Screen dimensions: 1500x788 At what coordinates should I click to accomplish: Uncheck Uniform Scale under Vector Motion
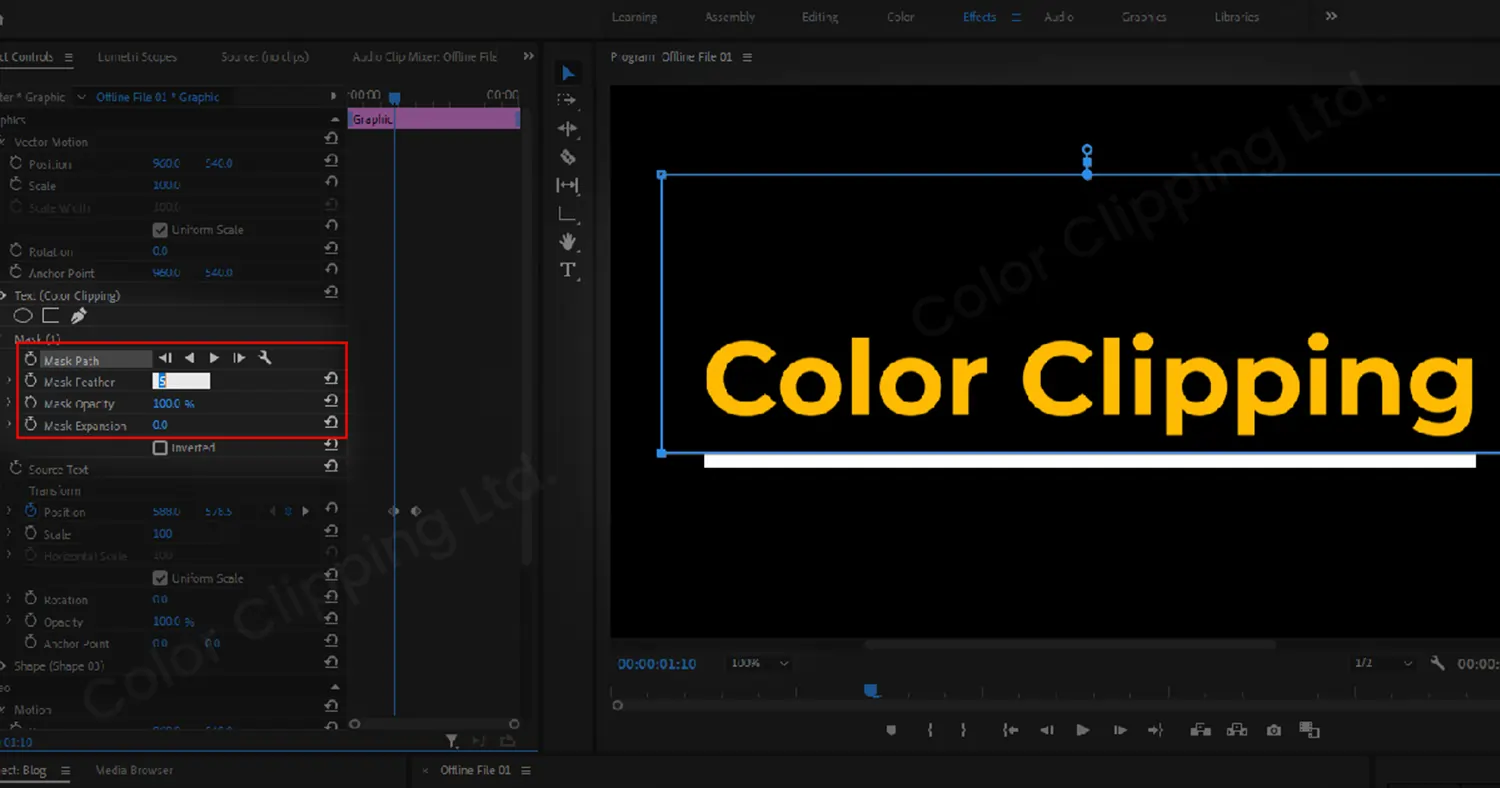pos(160,229)
